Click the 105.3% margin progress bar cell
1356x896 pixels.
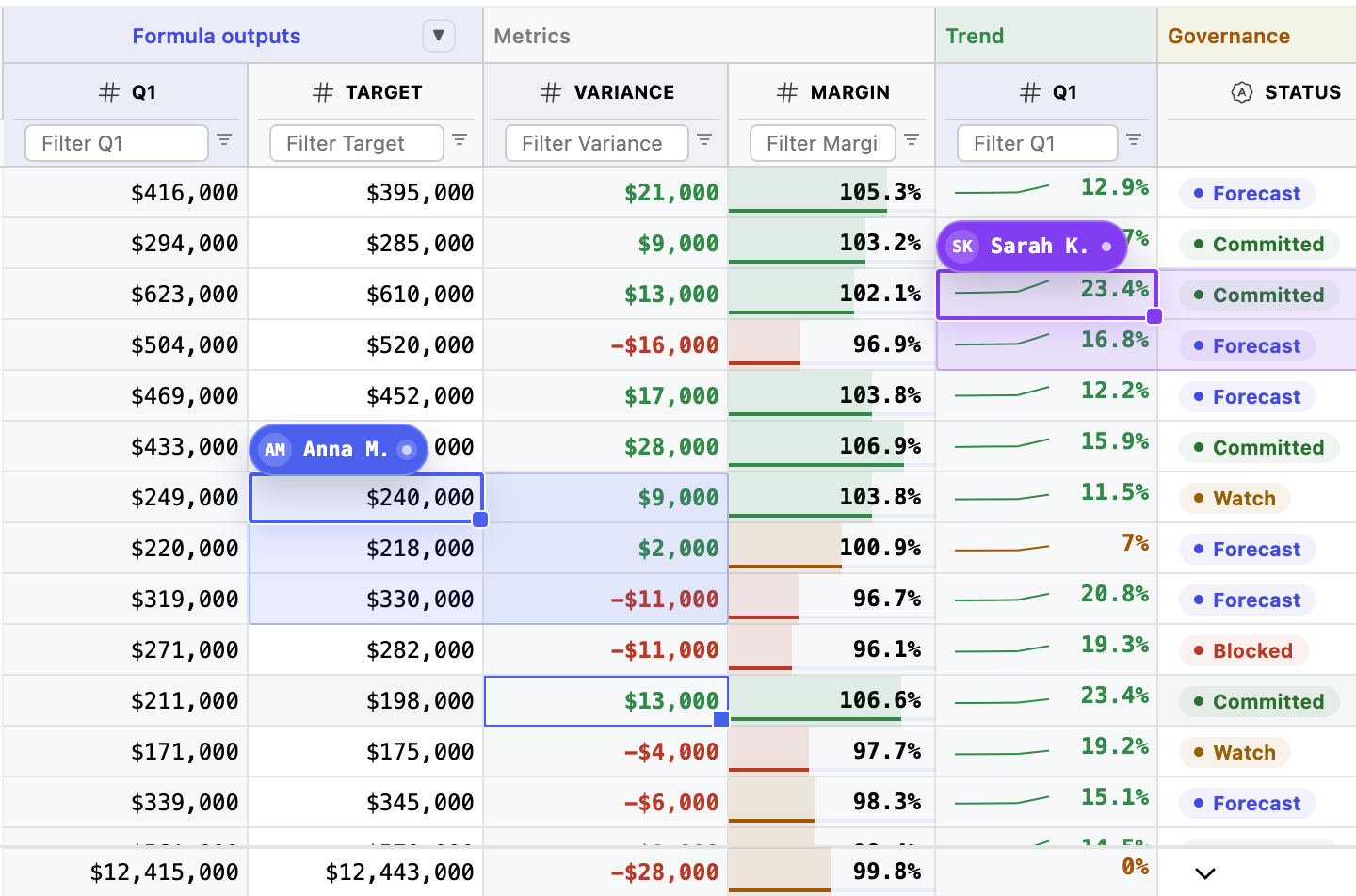coord(832,193)
